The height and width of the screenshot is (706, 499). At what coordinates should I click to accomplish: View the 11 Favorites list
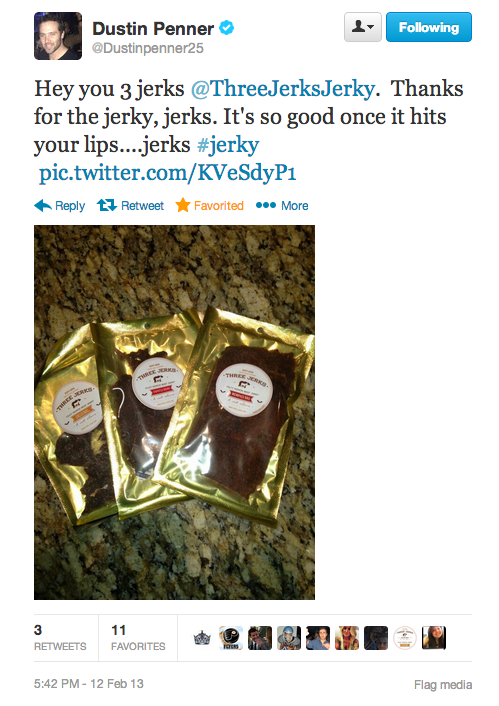point(138,638)
